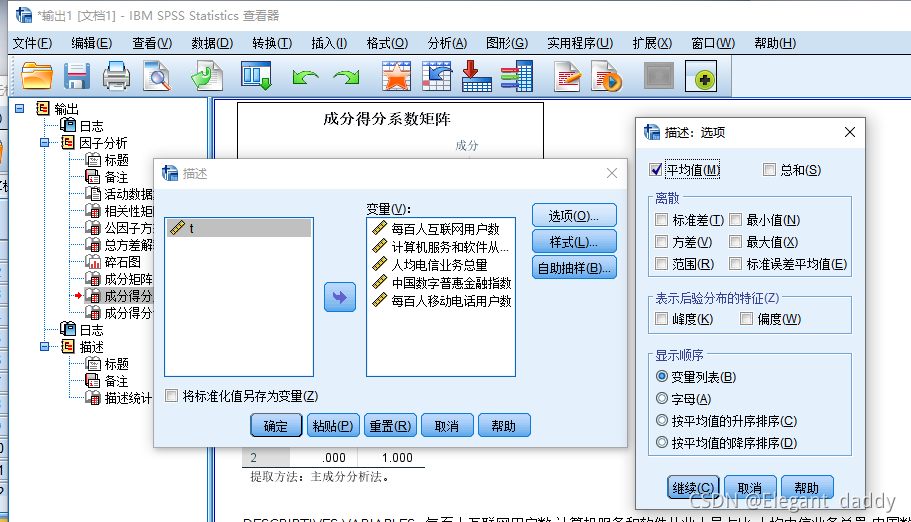Enable 偏度(W) checkbox
The width and height of the screenshot is (911, 522).
coord(747,319)
